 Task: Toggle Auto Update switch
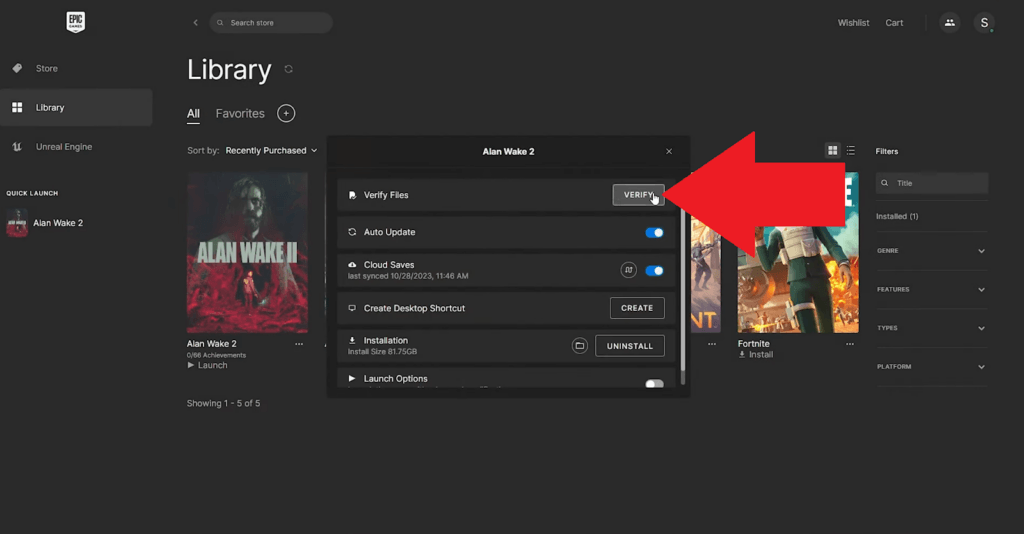point(654,233)
